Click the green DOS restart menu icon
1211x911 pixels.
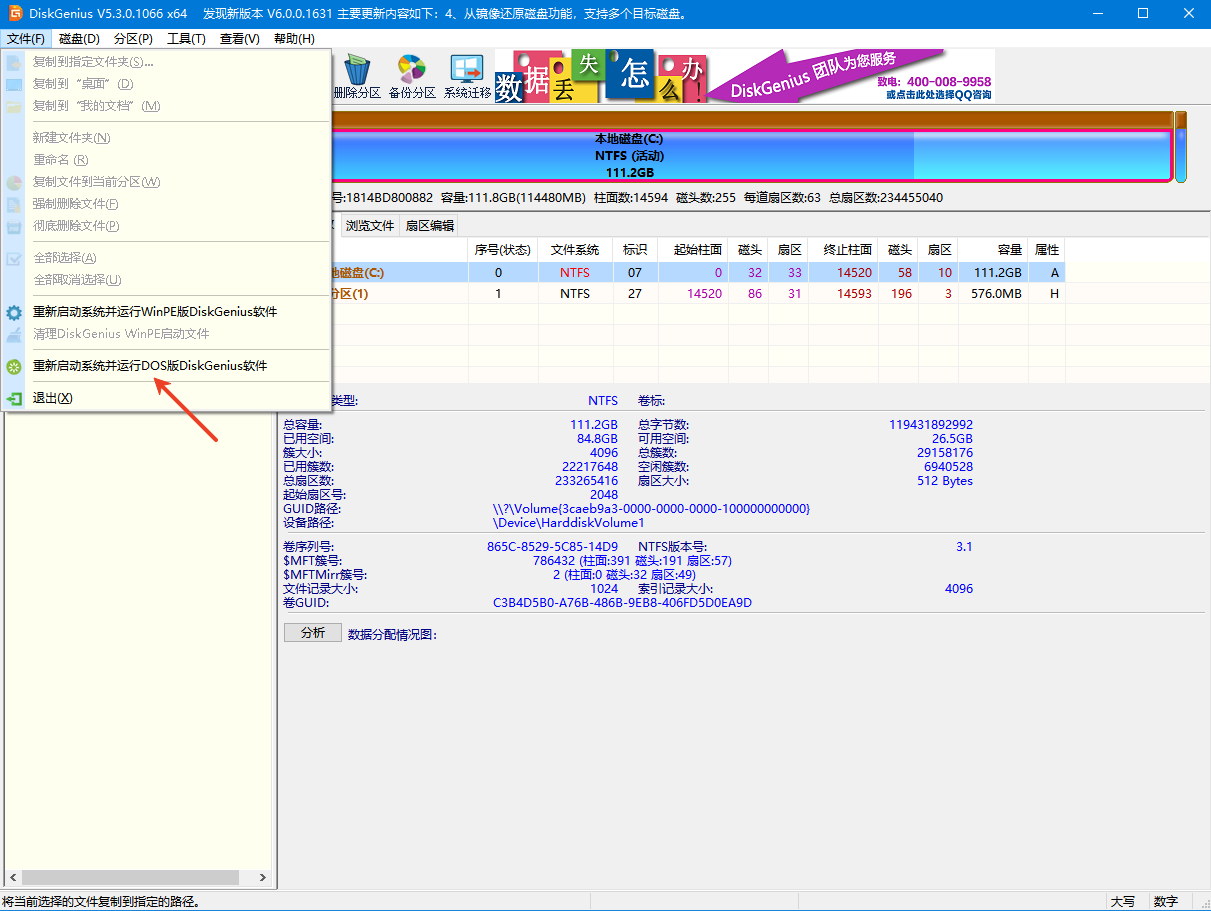pyautogui.click(x=14, y=366)
